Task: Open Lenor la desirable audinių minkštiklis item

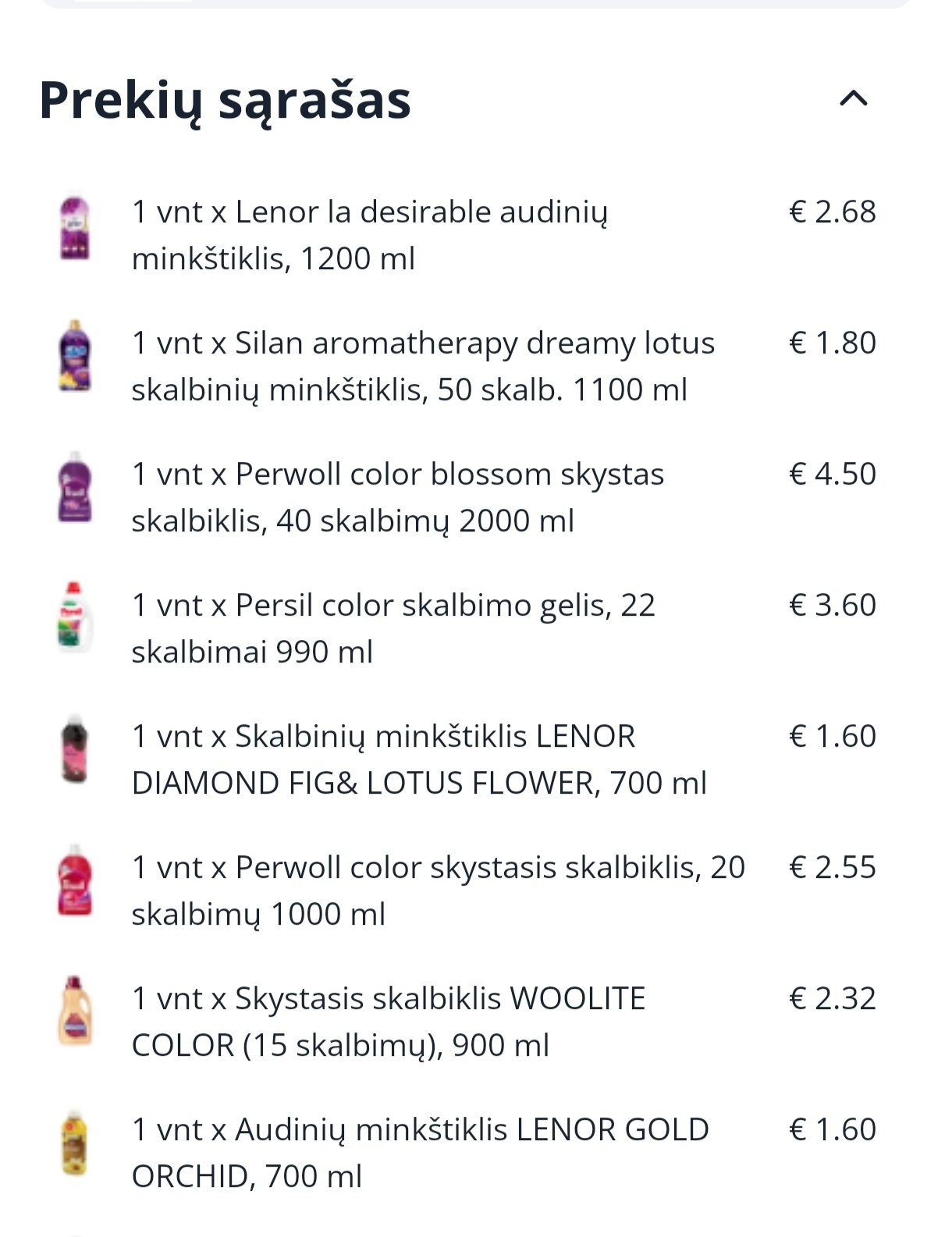Action: coord(370,235)
